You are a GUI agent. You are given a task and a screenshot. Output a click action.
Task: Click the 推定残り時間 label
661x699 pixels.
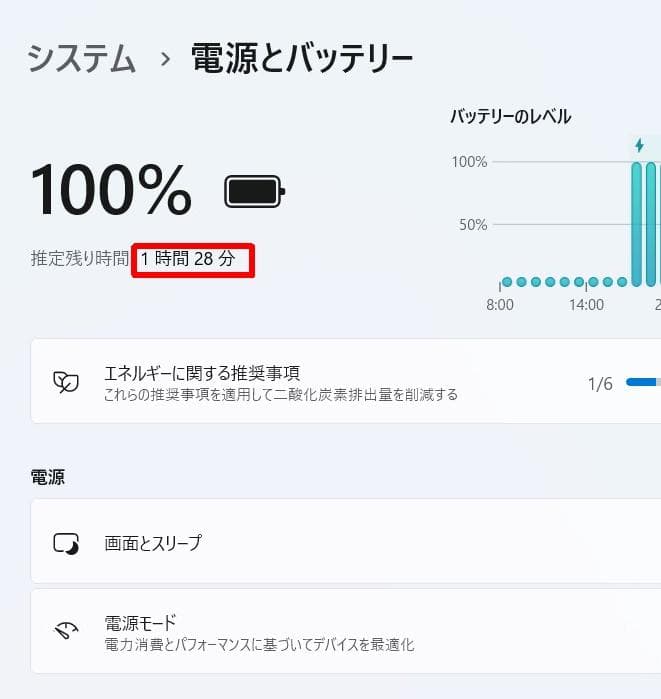click(x=79, y=259)
